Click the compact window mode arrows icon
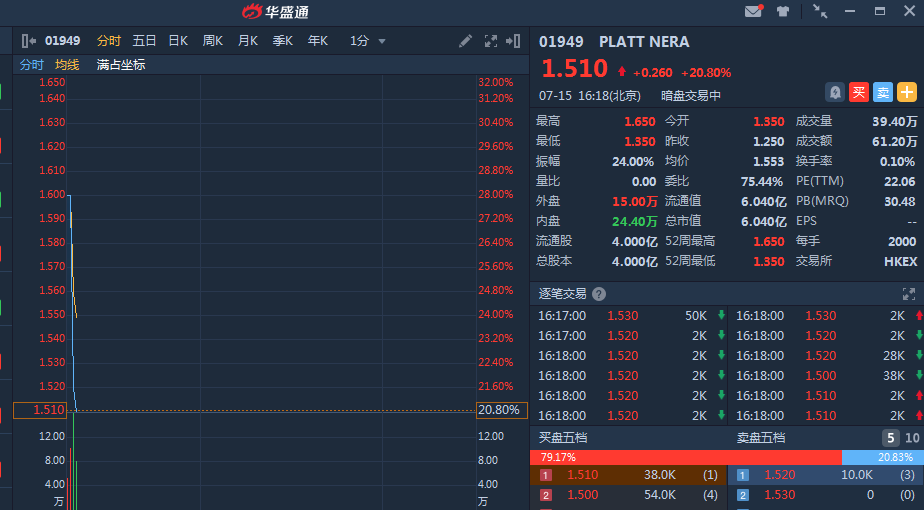The height and width of the screenshot is (510, 924). tap(820, 12)
